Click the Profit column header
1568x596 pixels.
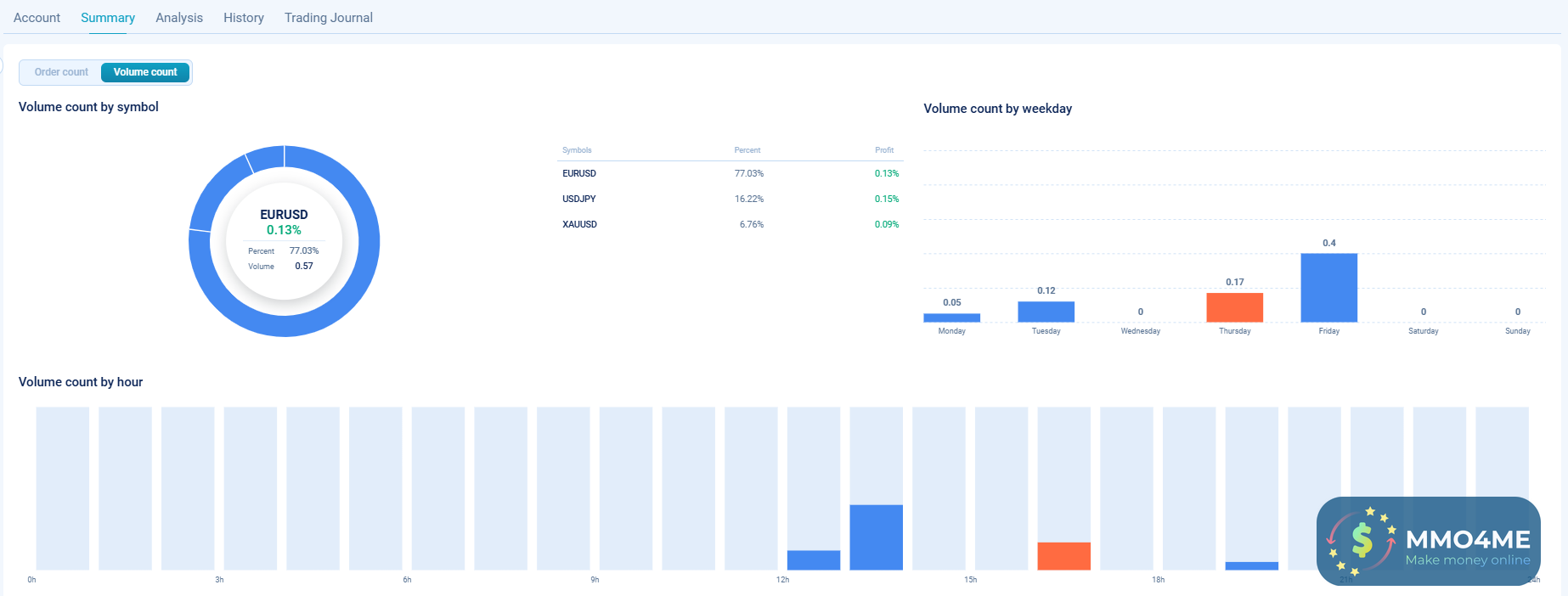point(884,150)
